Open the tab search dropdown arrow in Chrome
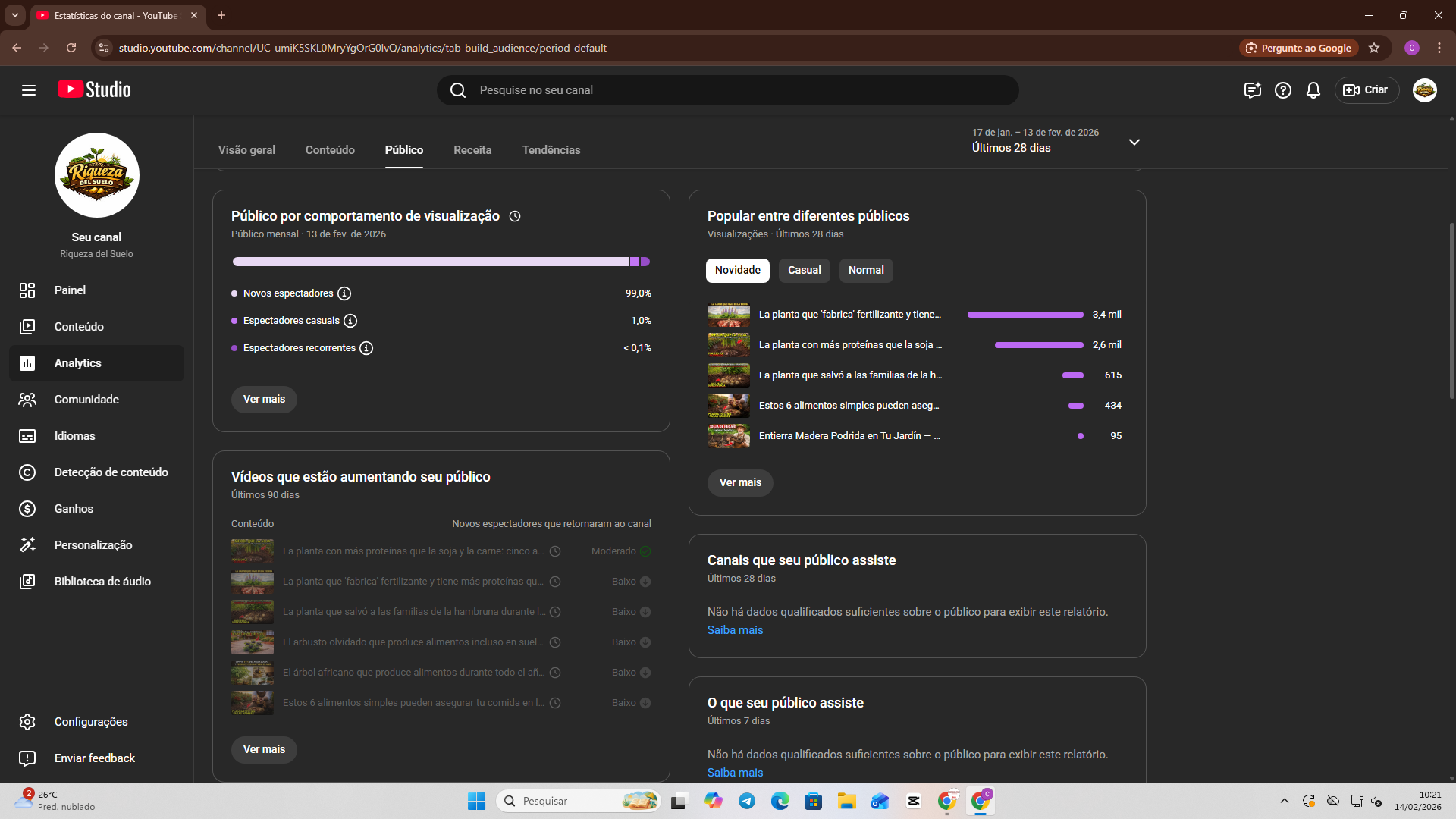The image size is (1456, 819). (14, 15)
